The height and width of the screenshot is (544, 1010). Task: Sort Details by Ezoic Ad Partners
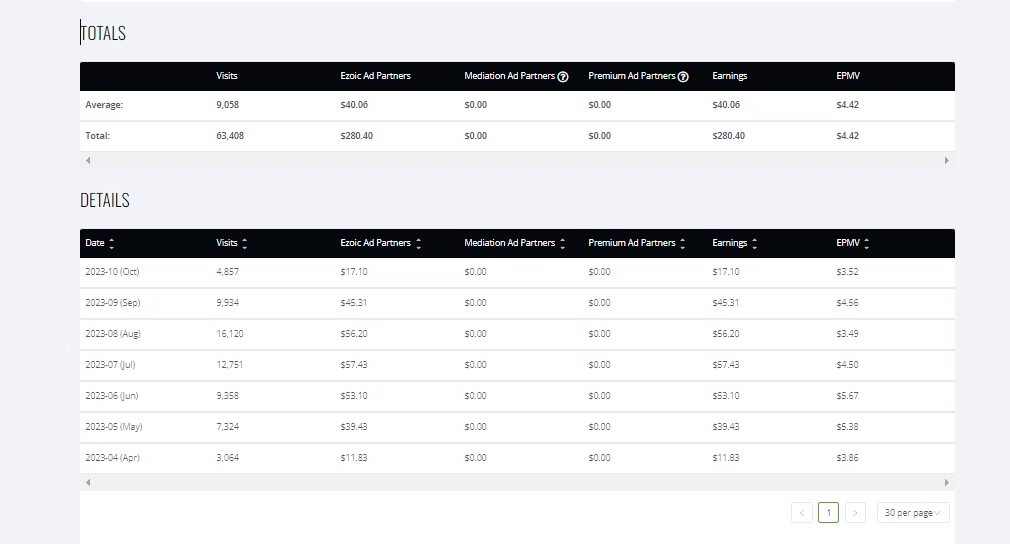418,243
